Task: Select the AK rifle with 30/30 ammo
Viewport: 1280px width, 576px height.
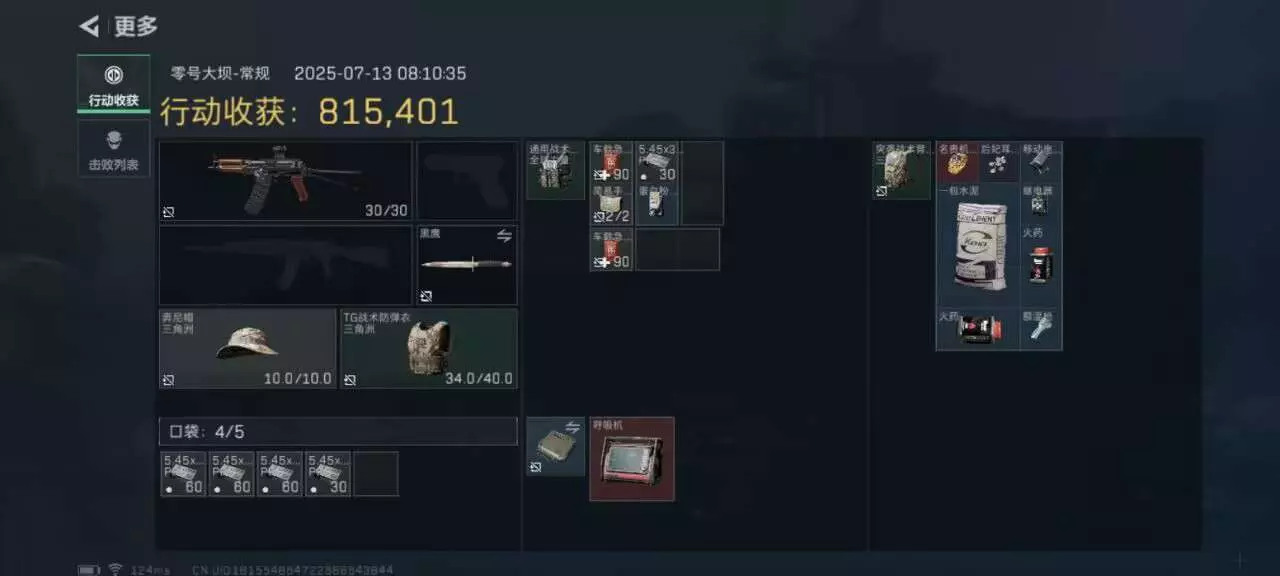Action: pyautogui.click(x=286, y=181)
